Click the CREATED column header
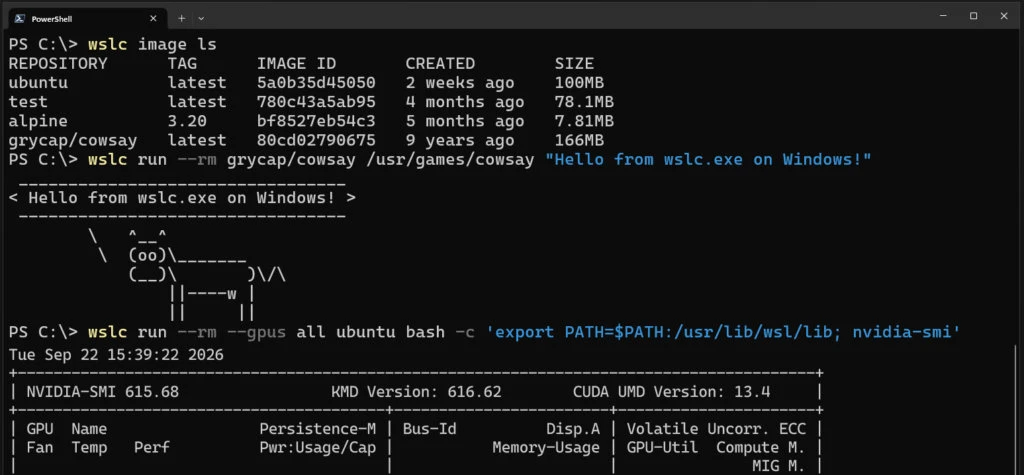The image size is (1024, 475). pos(440,64)
